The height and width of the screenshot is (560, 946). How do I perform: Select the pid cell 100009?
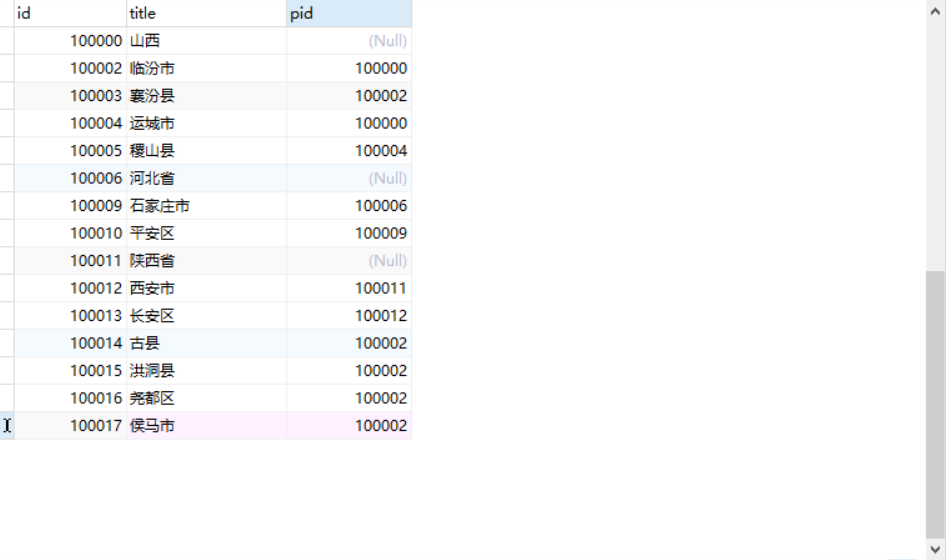349,234
